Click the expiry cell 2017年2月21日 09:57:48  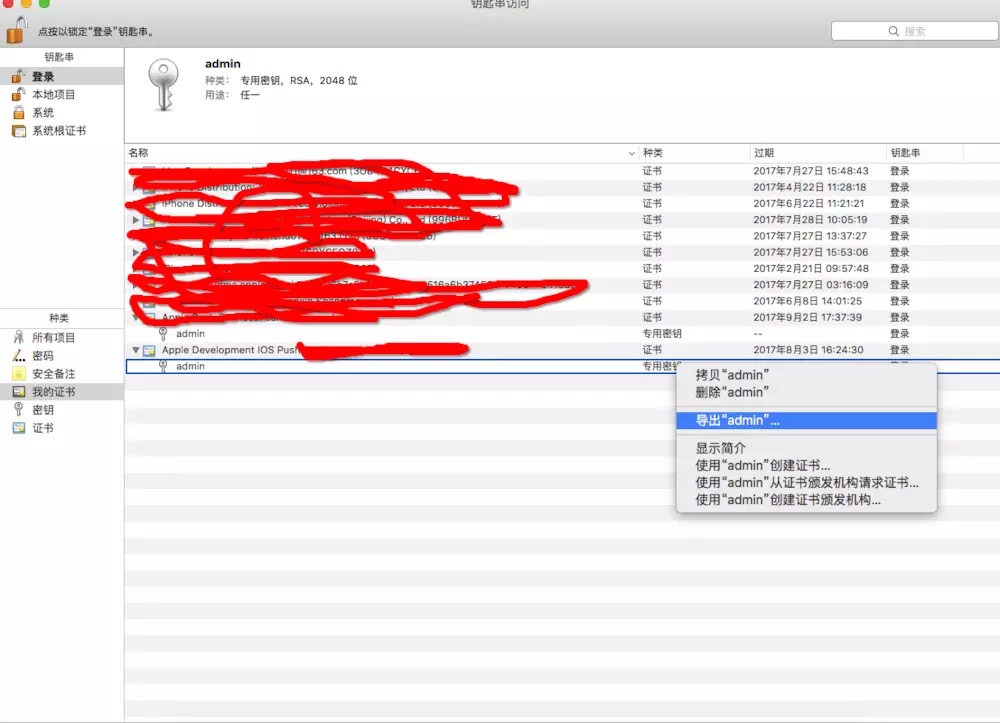[x=811, y=268]
